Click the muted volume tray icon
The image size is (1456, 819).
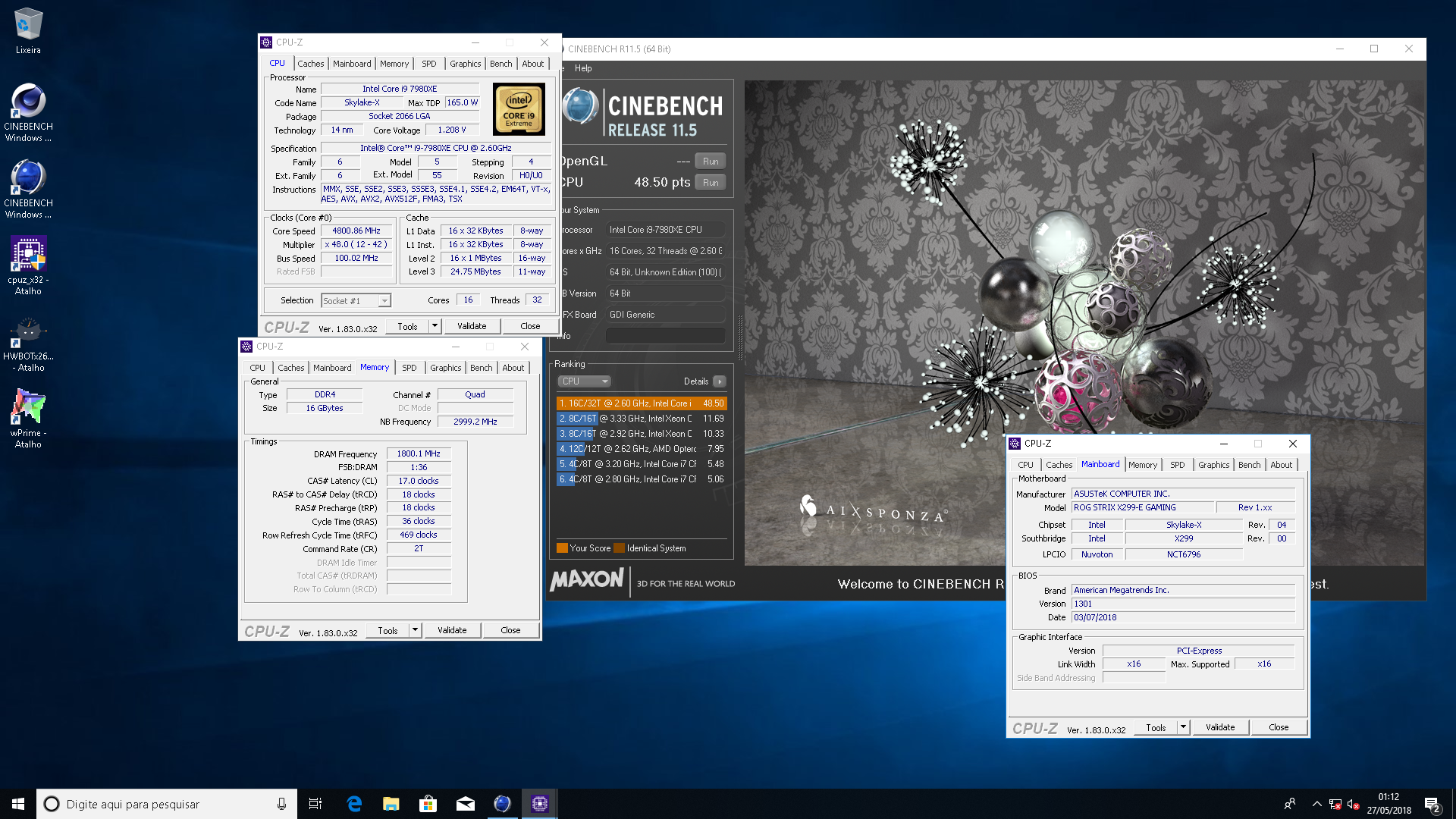point(1354,804)
